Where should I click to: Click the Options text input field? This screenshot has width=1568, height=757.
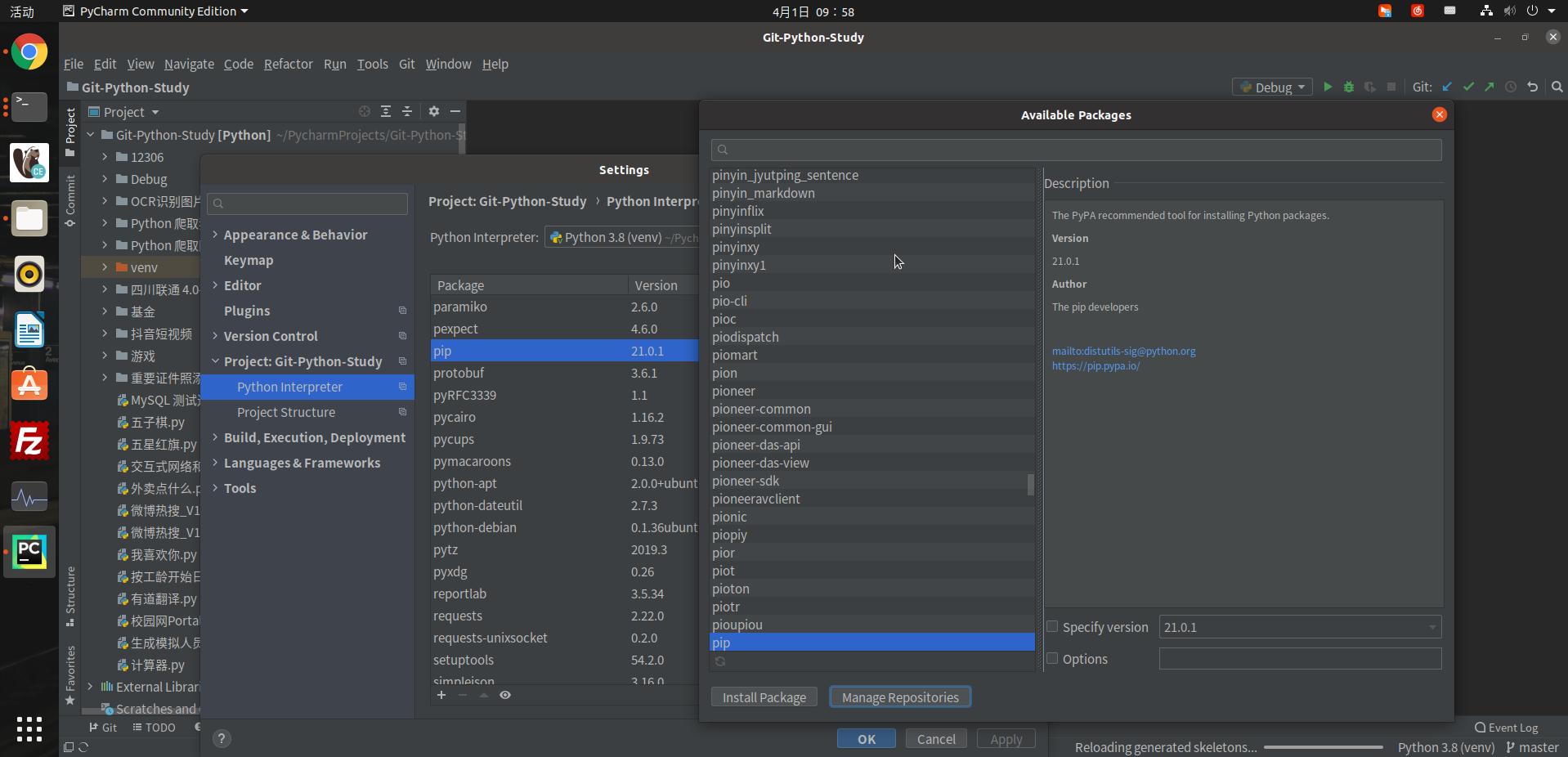pos(1300,659)
